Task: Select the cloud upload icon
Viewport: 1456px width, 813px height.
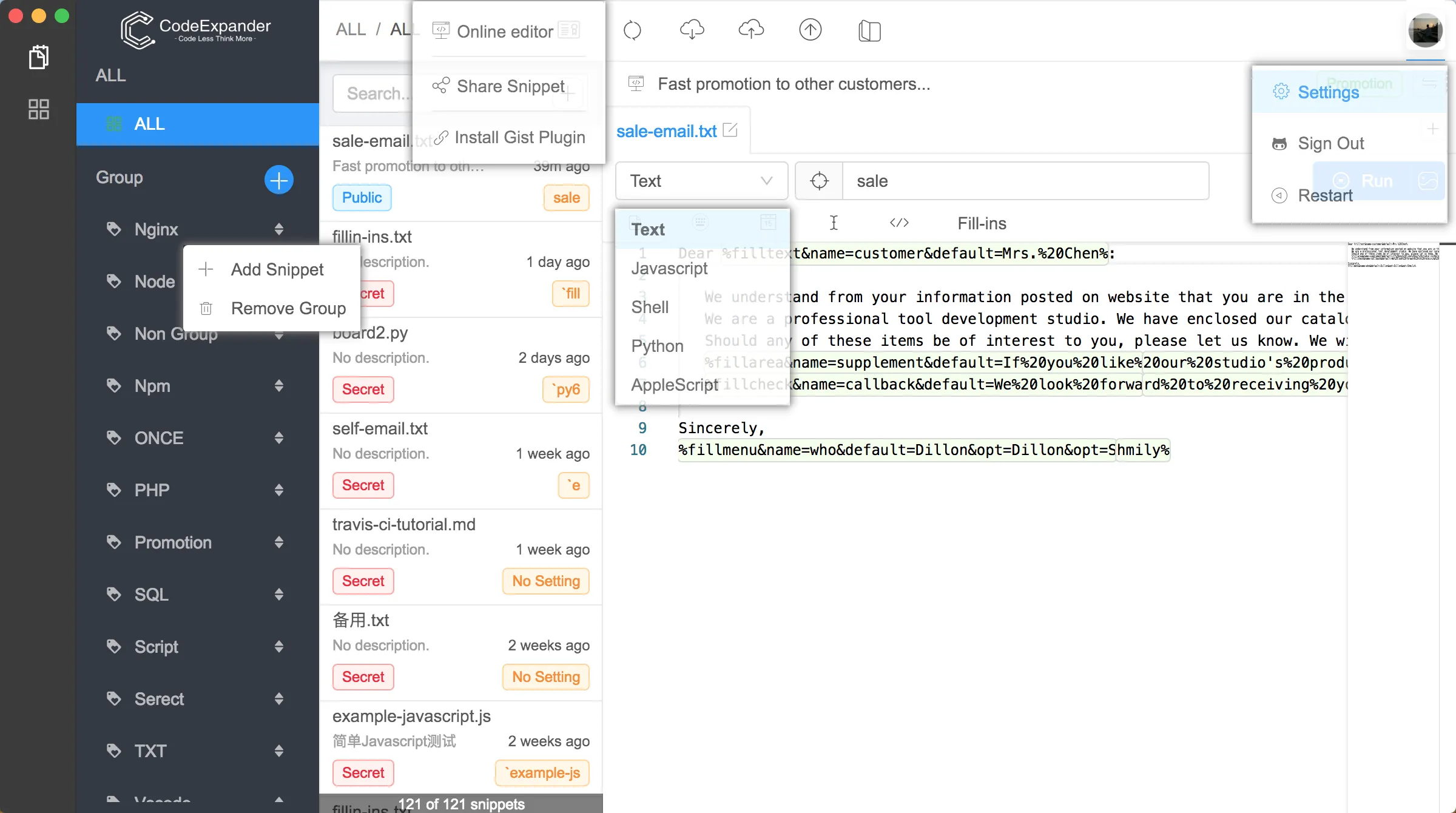Action: [750, 30]
